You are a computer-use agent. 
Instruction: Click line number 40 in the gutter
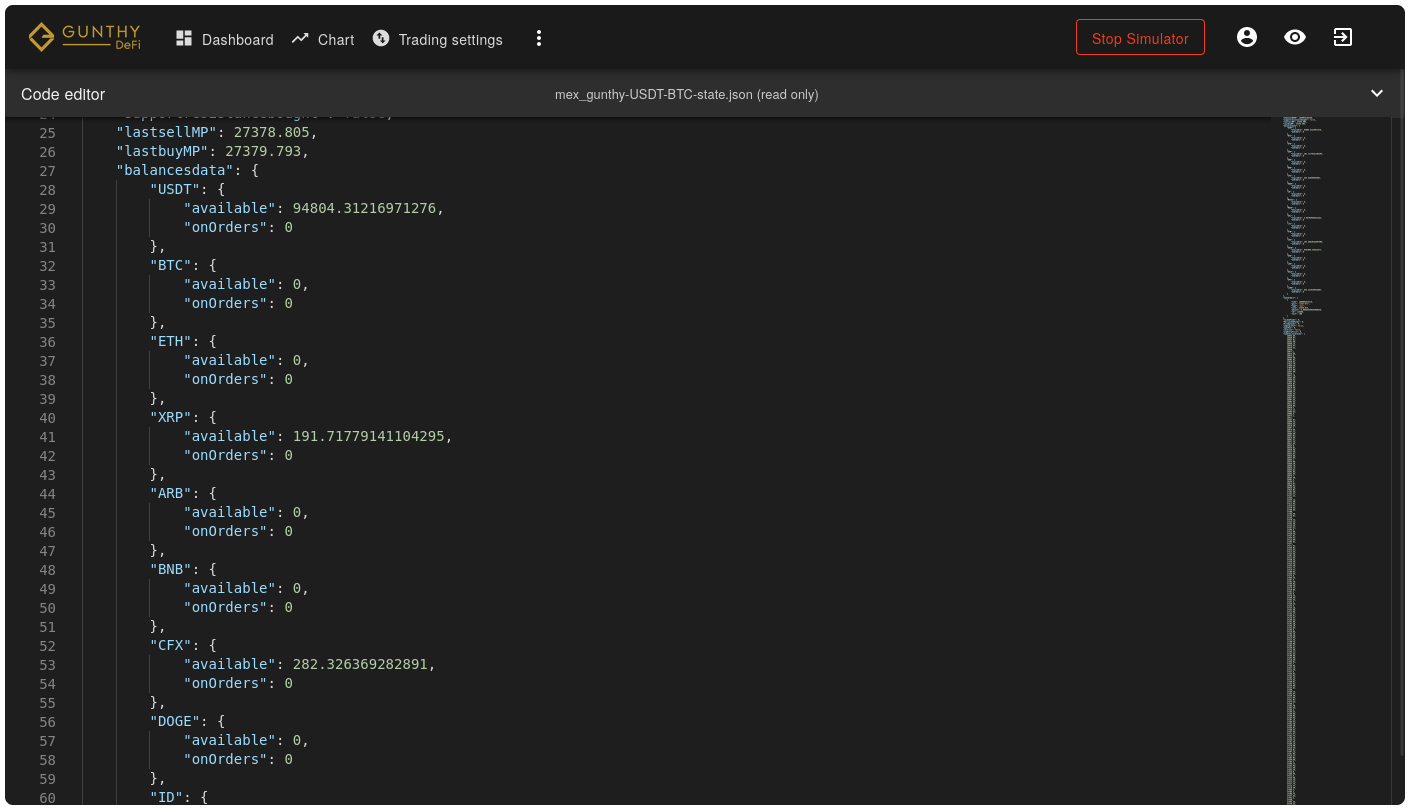pyautogui.click(x=47, y=418)
